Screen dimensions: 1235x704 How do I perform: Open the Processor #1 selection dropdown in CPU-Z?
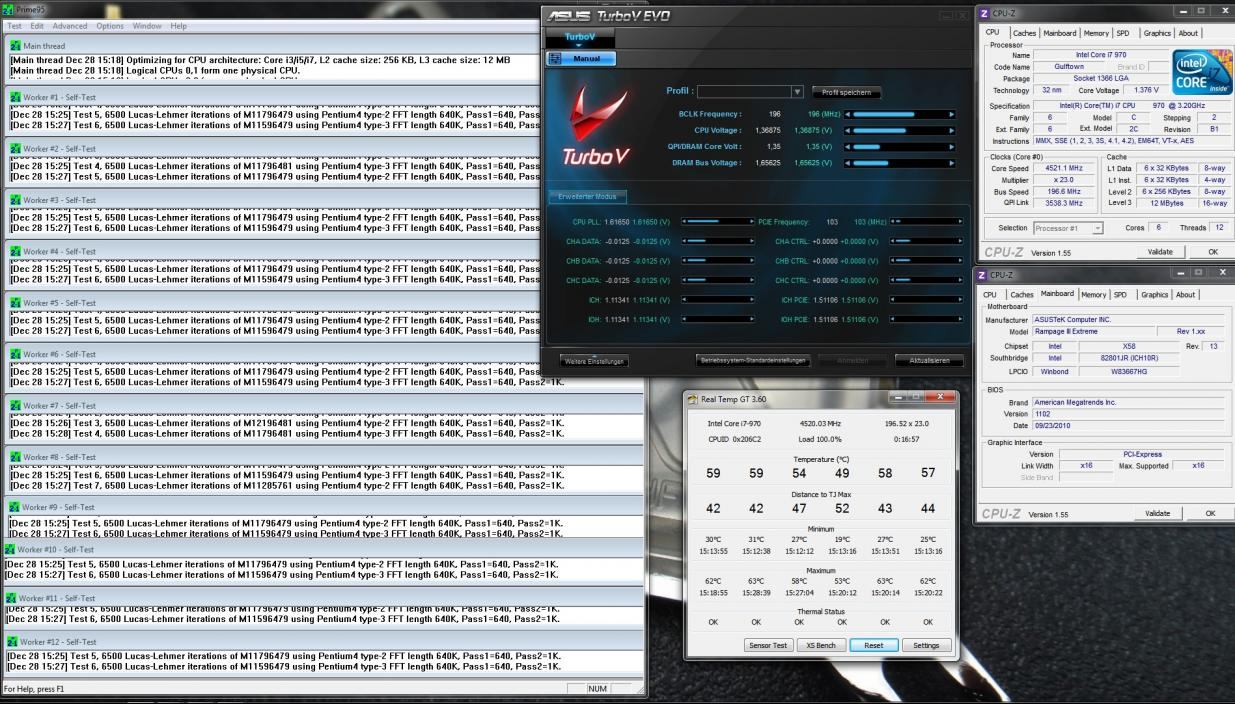click(x=1097, y=228)
